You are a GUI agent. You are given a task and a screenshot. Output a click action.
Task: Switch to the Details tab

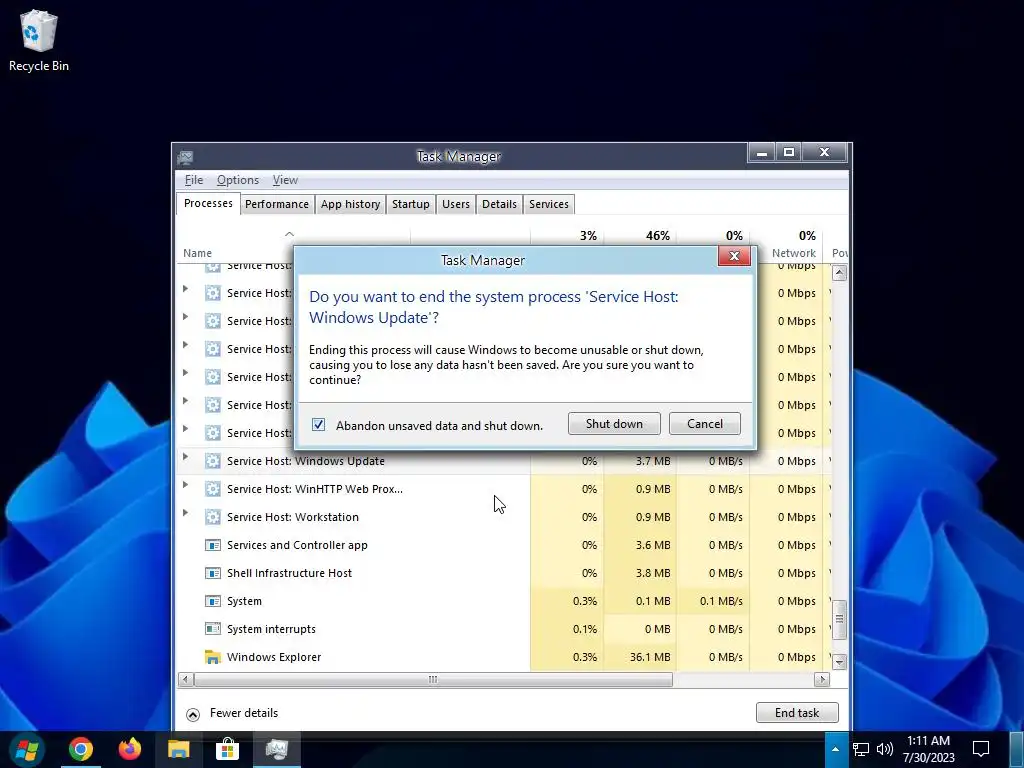(500, 204)
